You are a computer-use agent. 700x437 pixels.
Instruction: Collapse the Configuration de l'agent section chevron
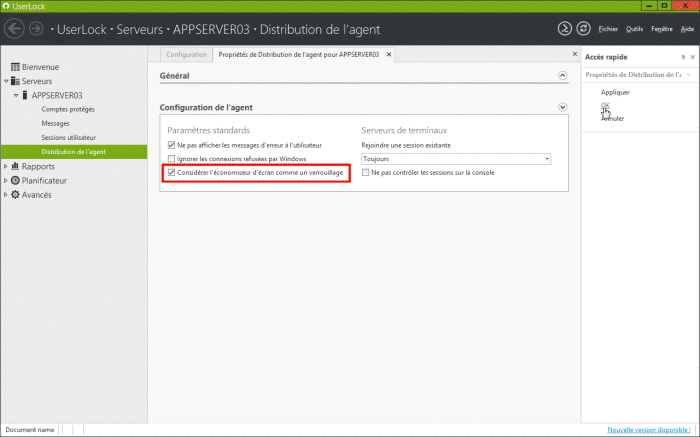point(562,107)
